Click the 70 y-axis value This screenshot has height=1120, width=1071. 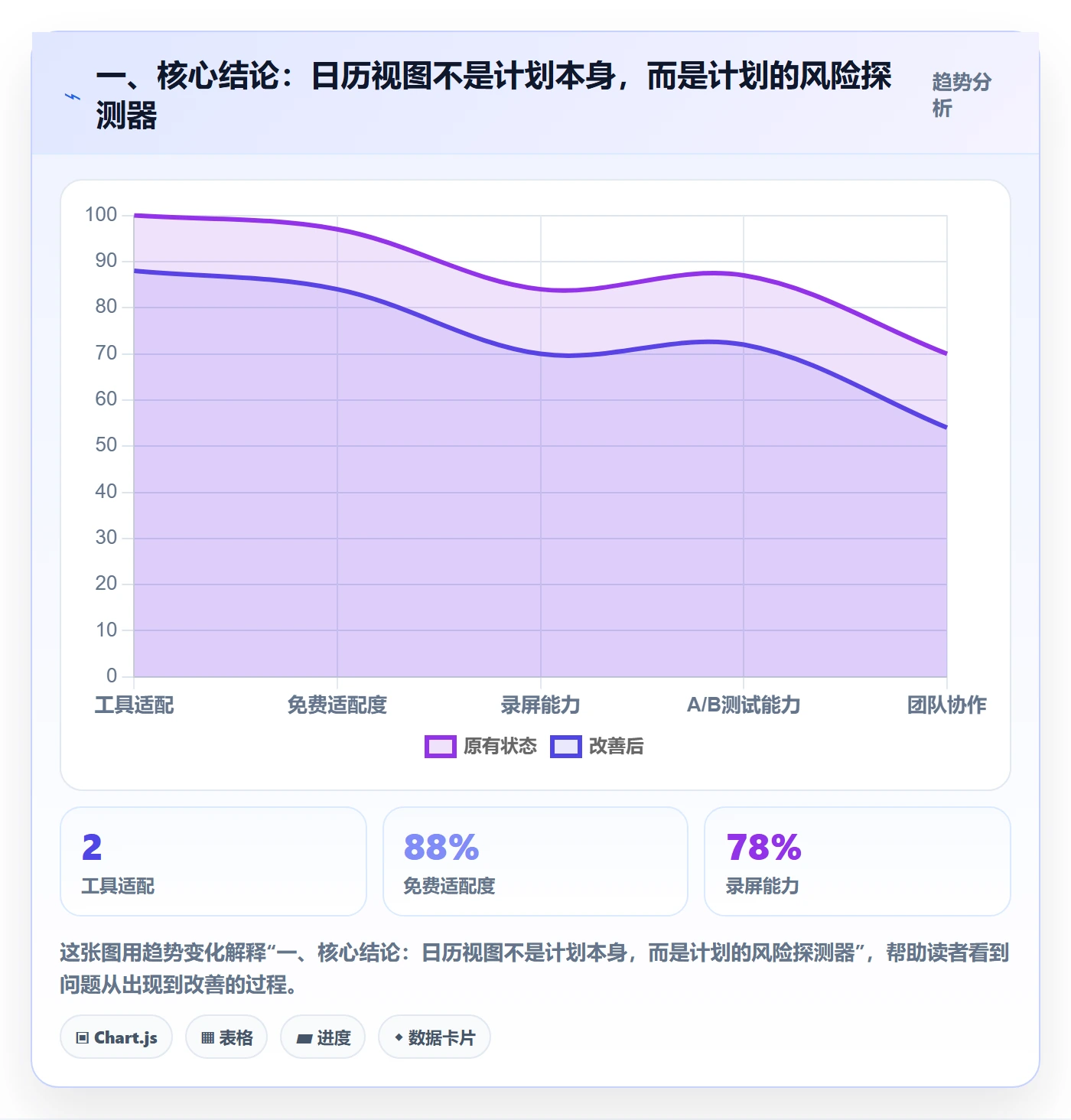[106, 353]
